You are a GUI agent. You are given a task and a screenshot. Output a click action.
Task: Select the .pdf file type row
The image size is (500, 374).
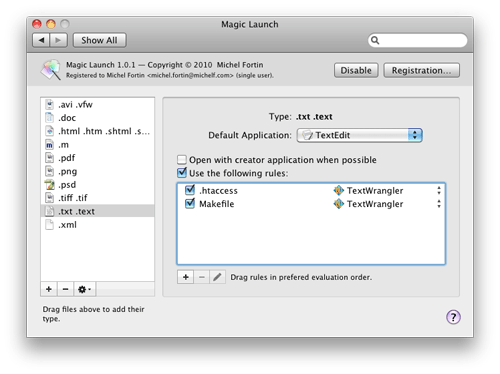tap(97, 158)
